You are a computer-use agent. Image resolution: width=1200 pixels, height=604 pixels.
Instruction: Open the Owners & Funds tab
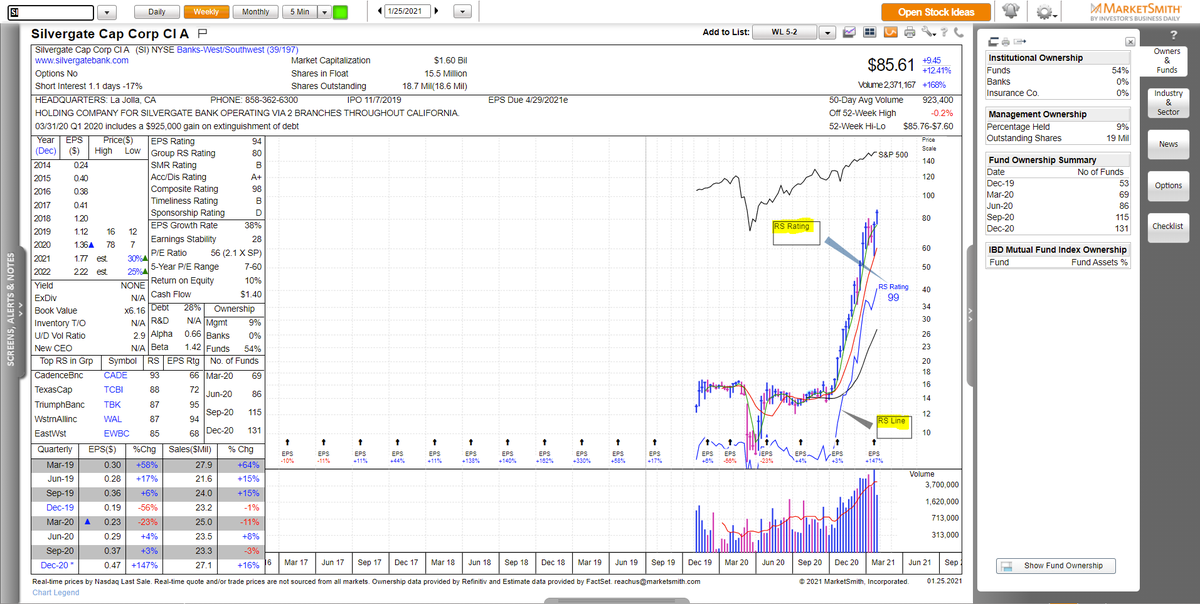(x=1167, y=60)
